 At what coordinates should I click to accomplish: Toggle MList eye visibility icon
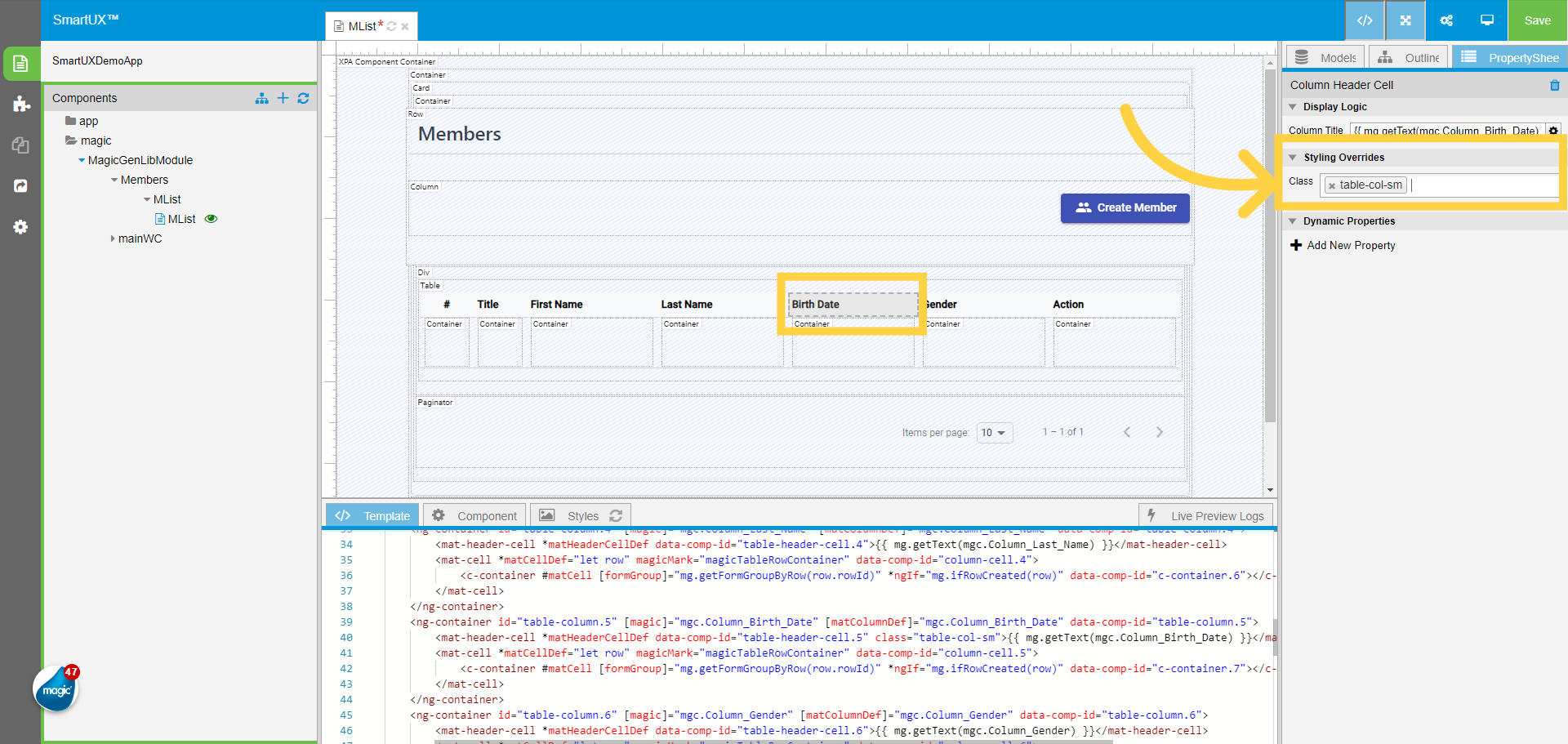211,219
